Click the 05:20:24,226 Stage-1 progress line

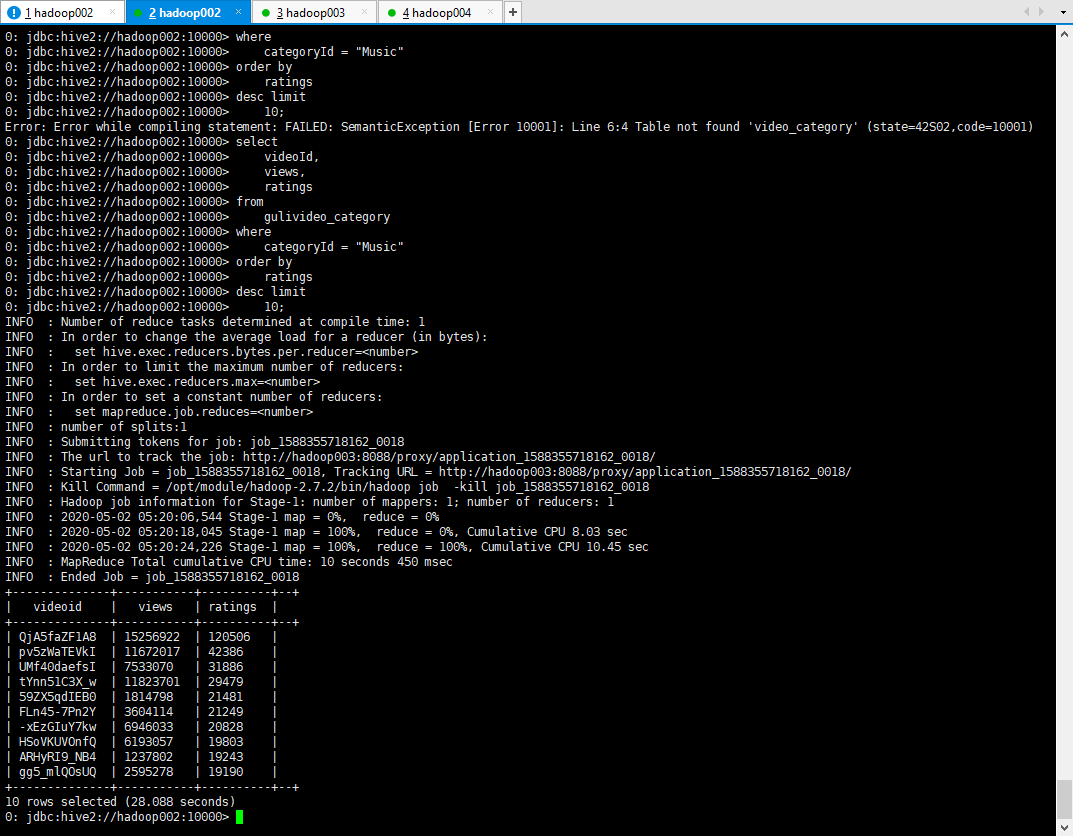point(326,547)
